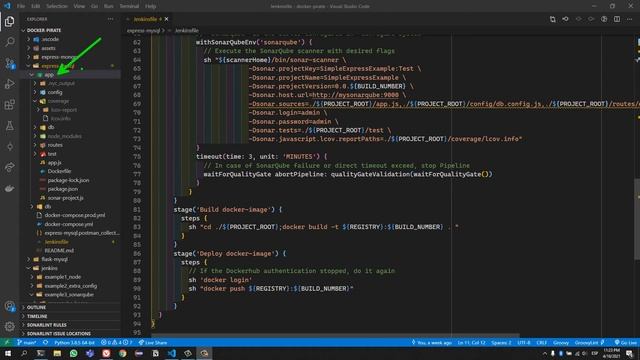Change the Groovy language mode
This screenshot has width=640, height=360.
coord(561,342)
